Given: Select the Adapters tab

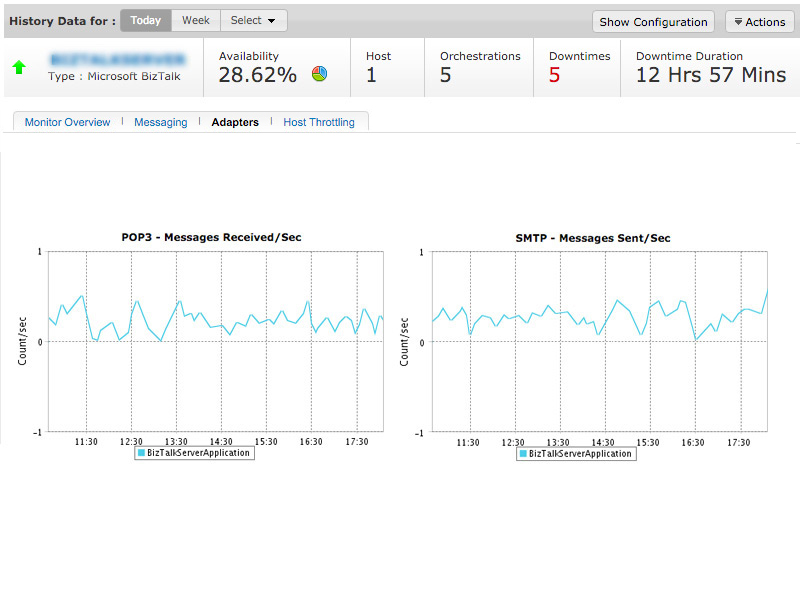Looking at the screenshot, I should pyautogui.click(x=235, y=122).
